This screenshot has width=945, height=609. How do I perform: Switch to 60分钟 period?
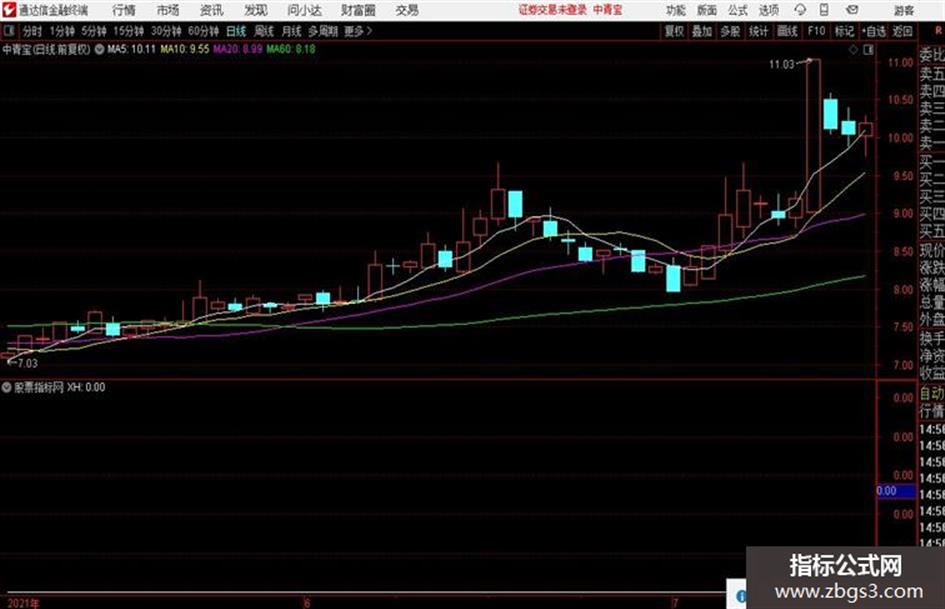[x=203, y=31]
